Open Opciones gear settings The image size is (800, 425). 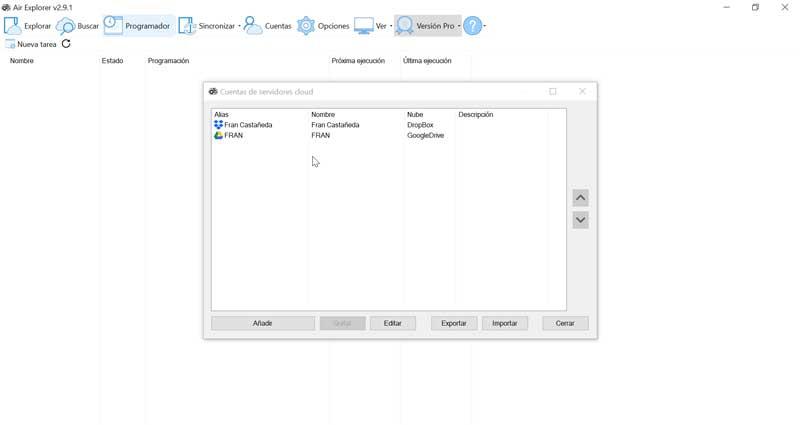pos(306,26)
